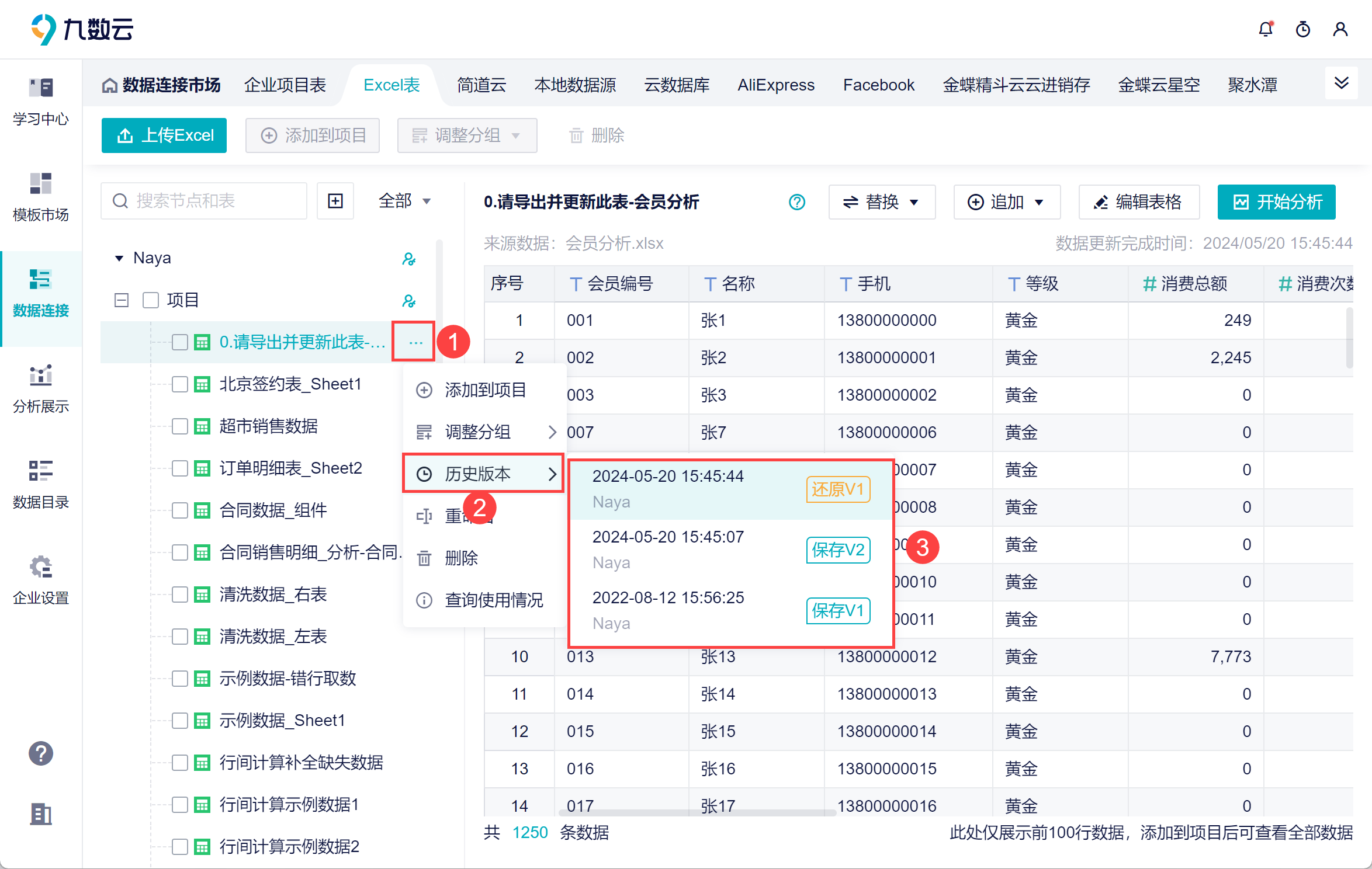Select 查询使用情况 in context menu

click(493, 600)
